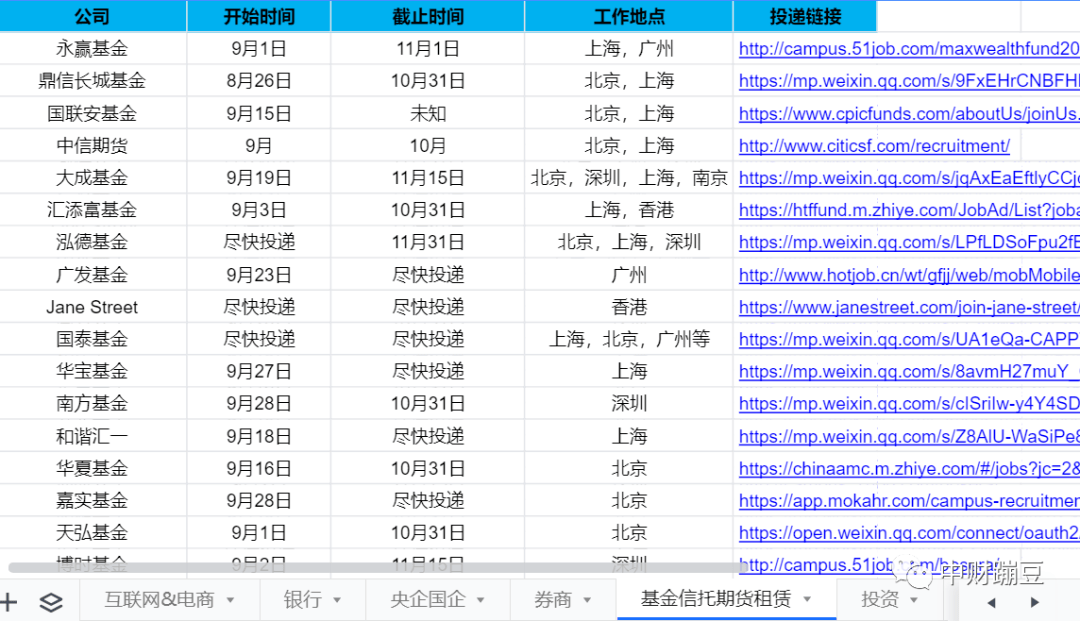The height and width of the screenshot is (621, 1080).
Task: Select the 国联安基金 company cell
Action: (x=93, y=114)
